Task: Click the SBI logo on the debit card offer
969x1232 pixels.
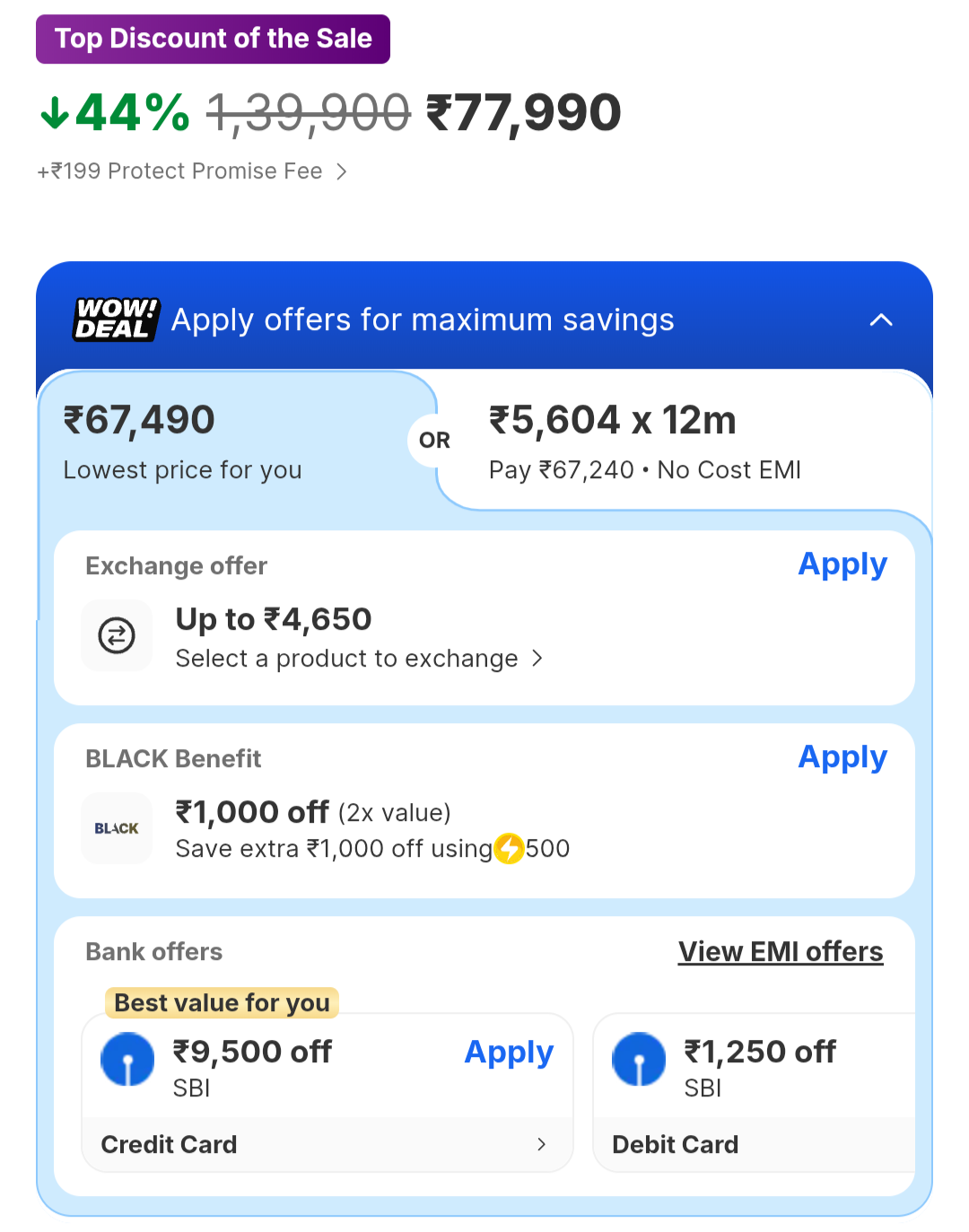Action: coord(639,1059)
